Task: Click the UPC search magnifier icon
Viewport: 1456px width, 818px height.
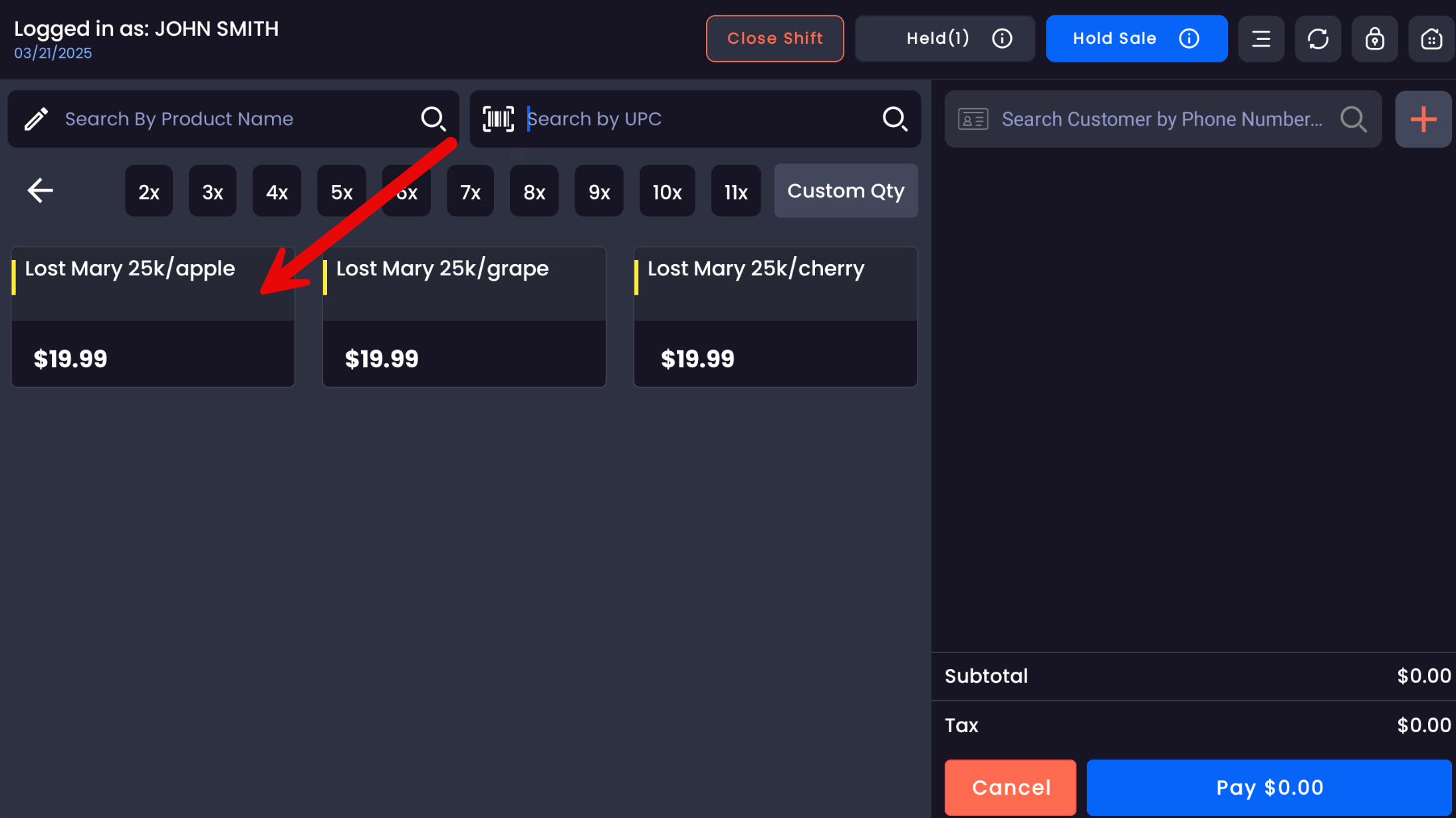Action: [894, 119]
